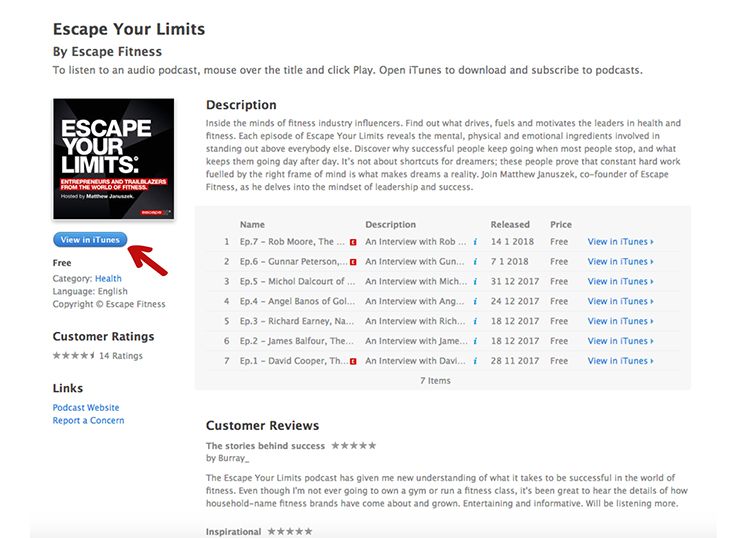750x538 pixels.
Task: Sort by Released column header
Action: [x=509, y=225]
